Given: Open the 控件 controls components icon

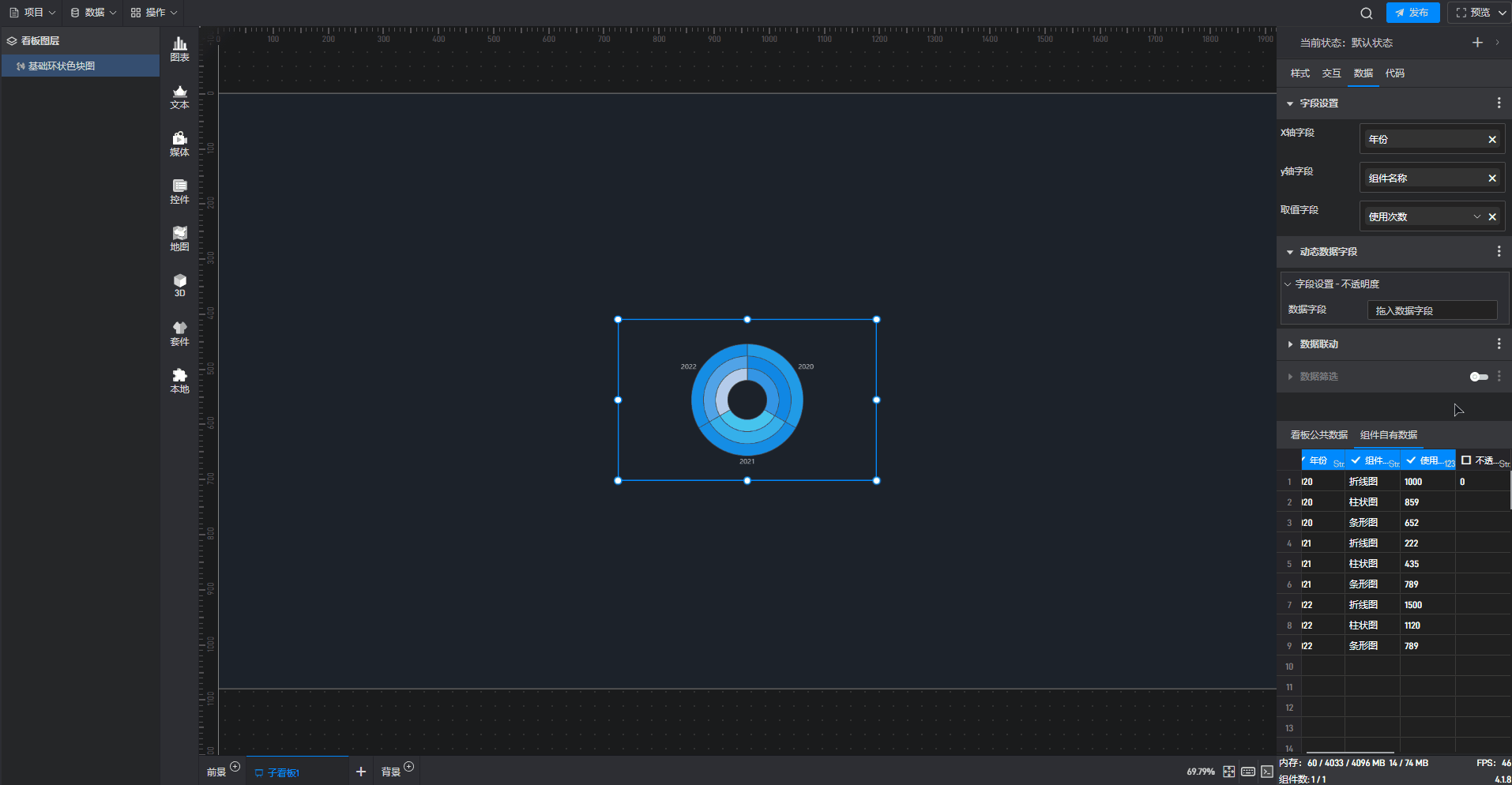Looking at the screenshot, I should pyautogui.click(x=179, y=191).
